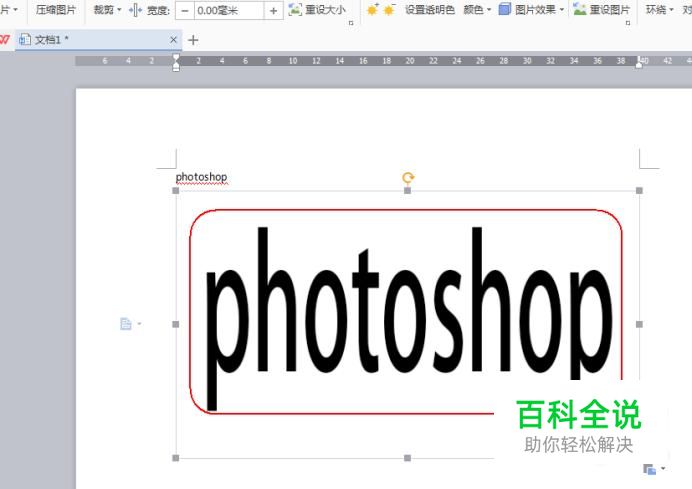Open the 颜色 color dropdown
The height and width of the screenshot is (489, 692).
(477, 10)
